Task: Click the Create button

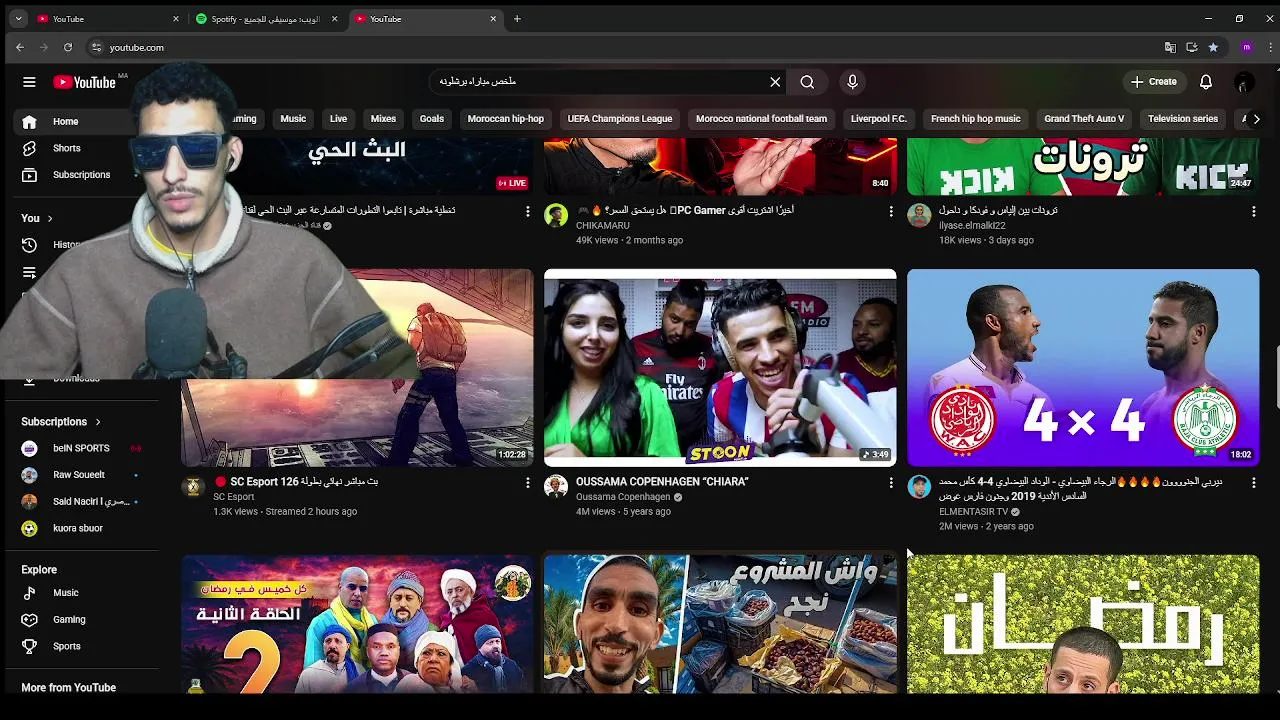Action: (1153, 82)
